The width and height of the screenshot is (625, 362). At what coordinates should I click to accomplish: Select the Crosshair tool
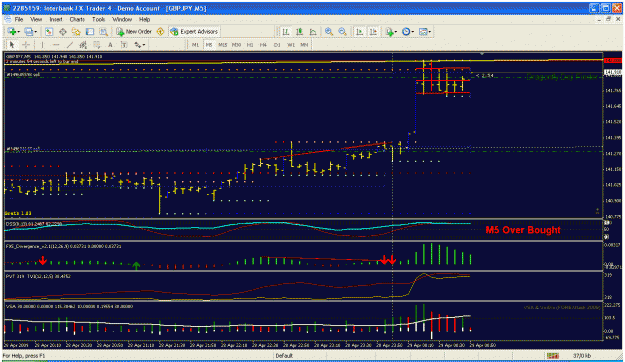coord(26,45)
